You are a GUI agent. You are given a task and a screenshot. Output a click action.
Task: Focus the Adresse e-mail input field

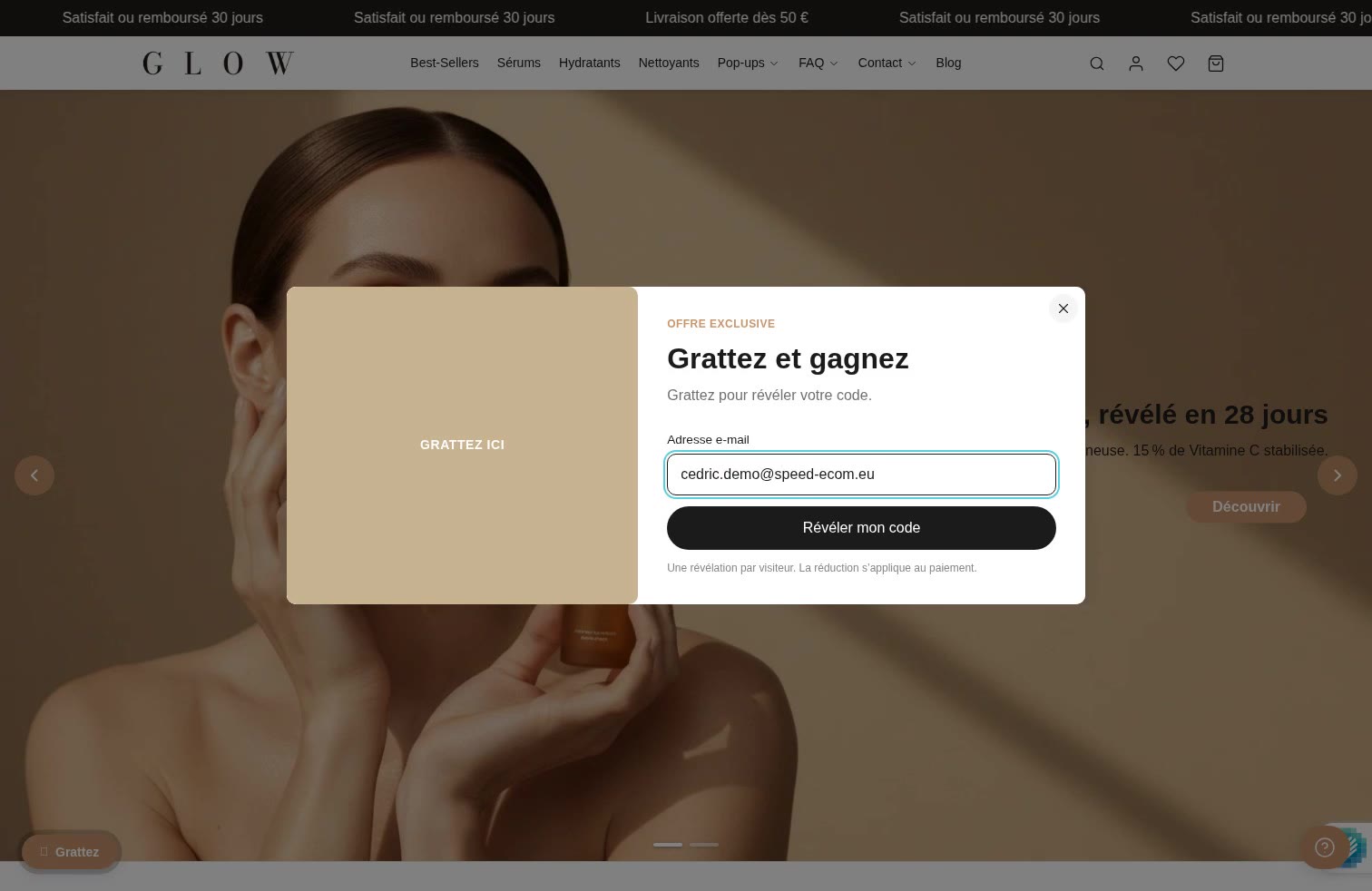tap(861, 475)
